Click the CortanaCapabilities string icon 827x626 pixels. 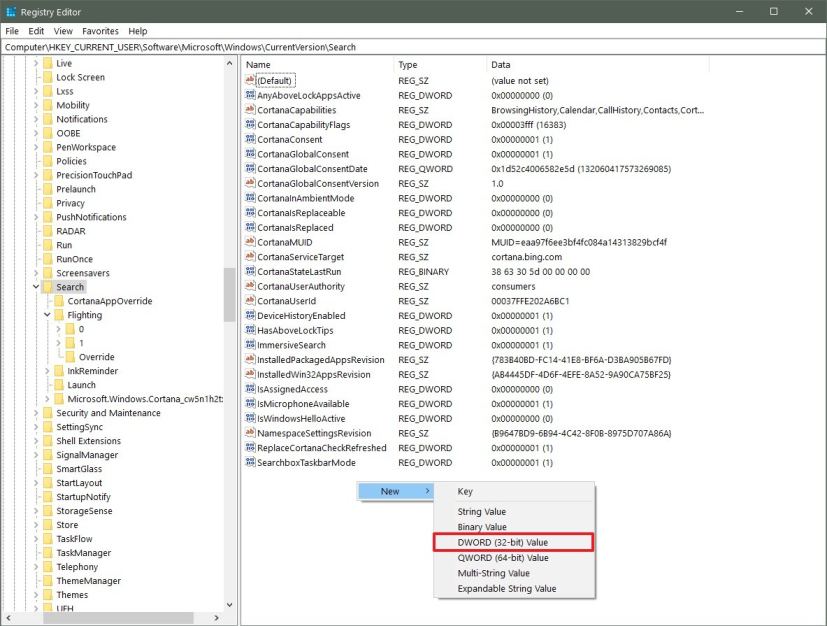pyautogui.click(x=250, y=110)
